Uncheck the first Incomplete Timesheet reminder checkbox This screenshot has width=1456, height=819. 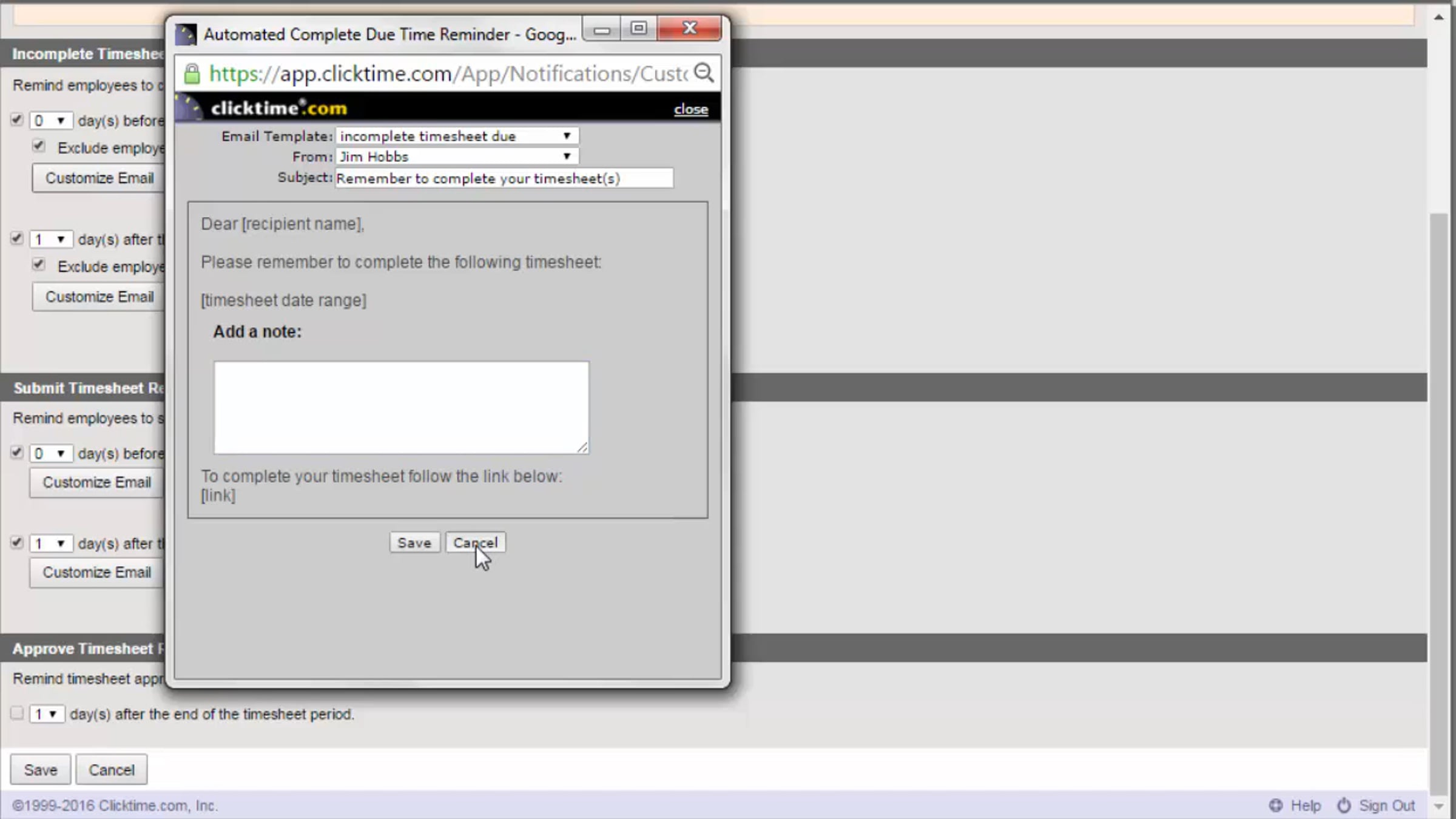17,120
